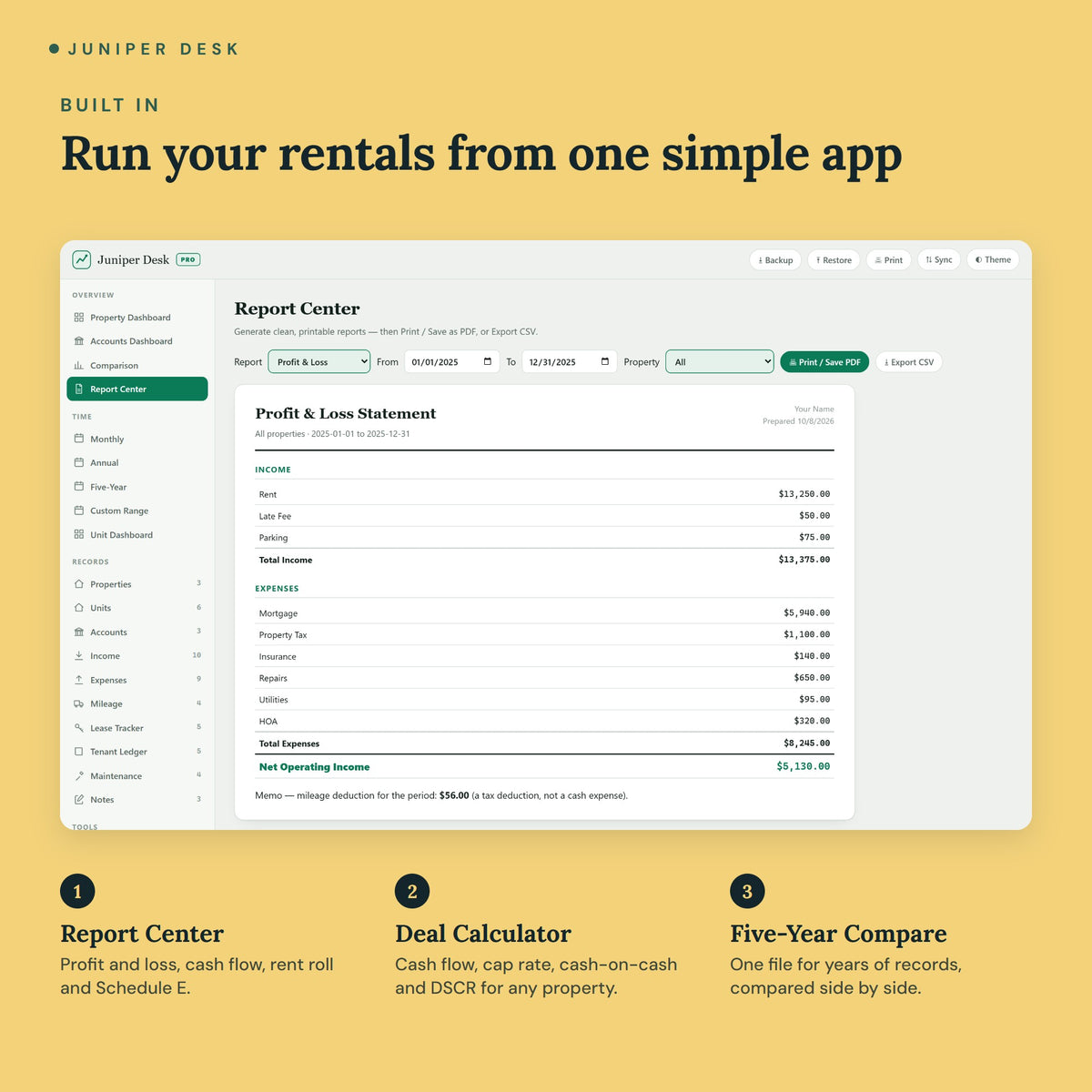This screenshot has width=1092, height=1092.
Task: Click Net Operating Income value $5,130.00
Action: [x=804, y=766]
